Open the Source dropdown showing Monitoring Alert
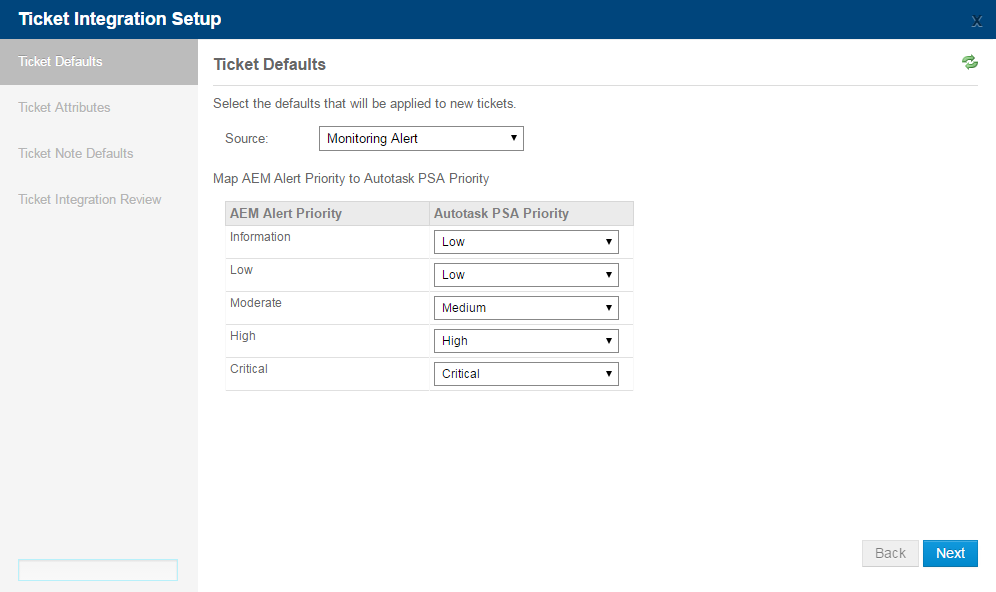996x592 pixels. tap(421, 138)
